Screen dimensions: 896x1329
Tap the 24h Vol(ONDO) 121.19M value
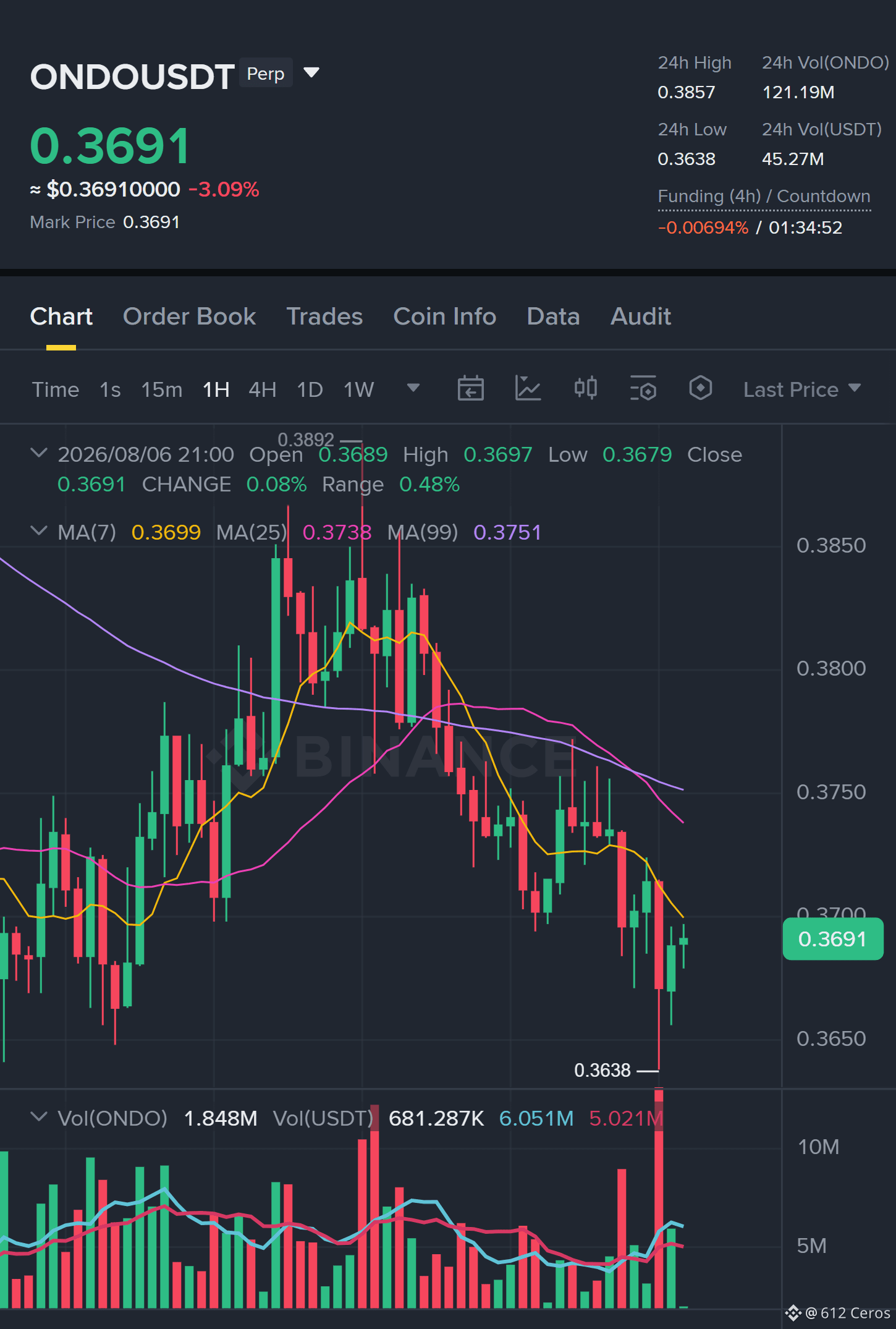[x=798, y=92]
